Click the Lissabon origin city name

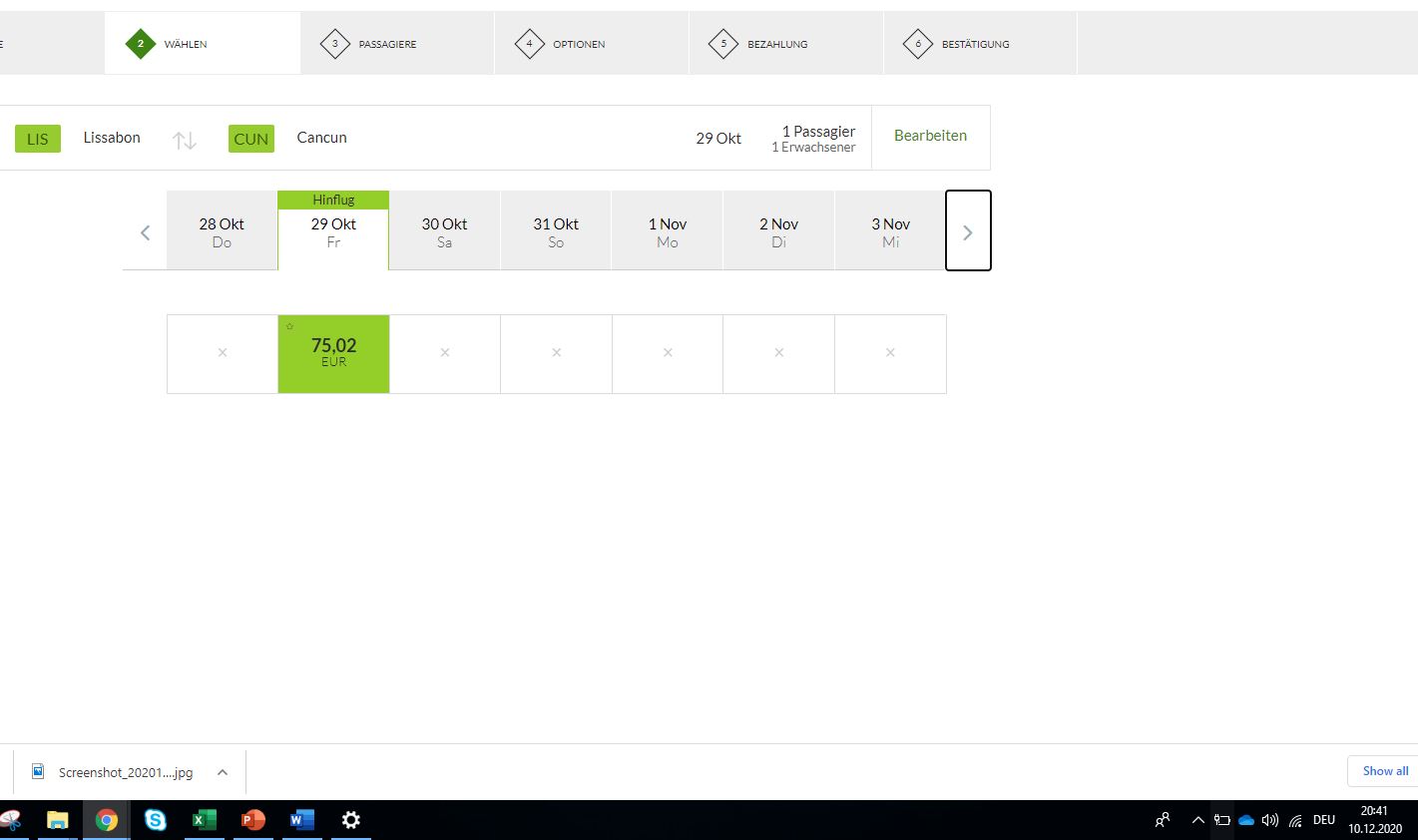(x=112, y=138)
